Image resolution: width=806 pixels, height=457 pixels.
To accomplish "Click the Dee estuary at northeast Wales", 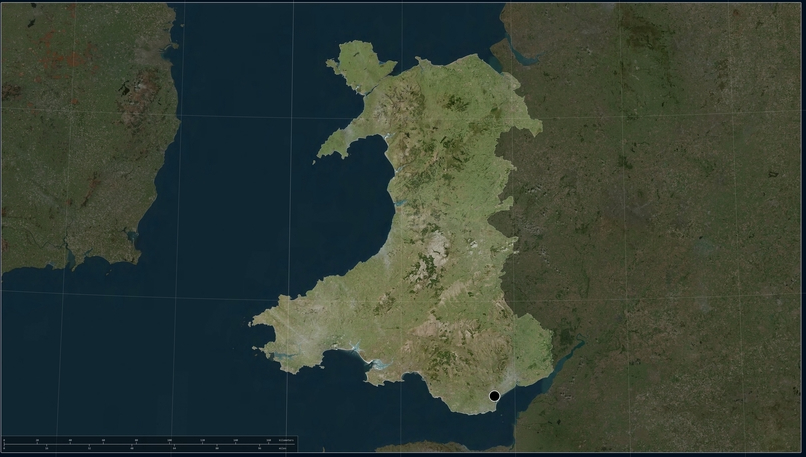I will (x=517, y=52).
